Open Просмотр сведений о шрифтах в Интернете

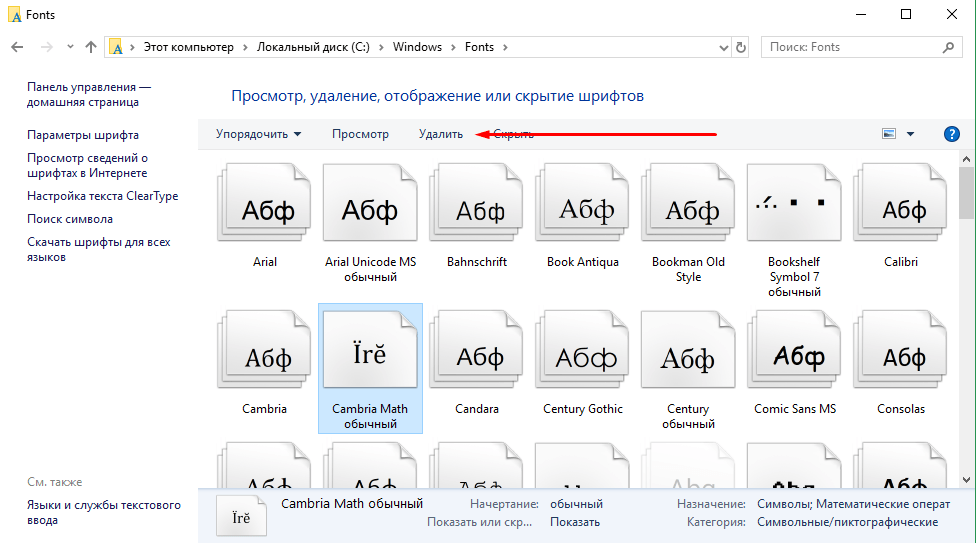pos(88,166)
